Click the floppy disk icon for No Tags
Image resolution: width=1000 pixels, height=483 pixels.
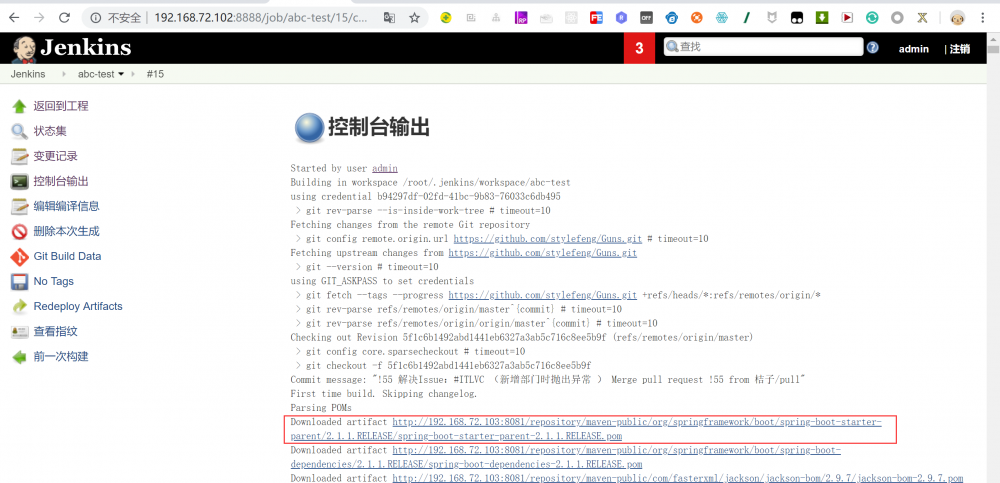tap(19, 281)
